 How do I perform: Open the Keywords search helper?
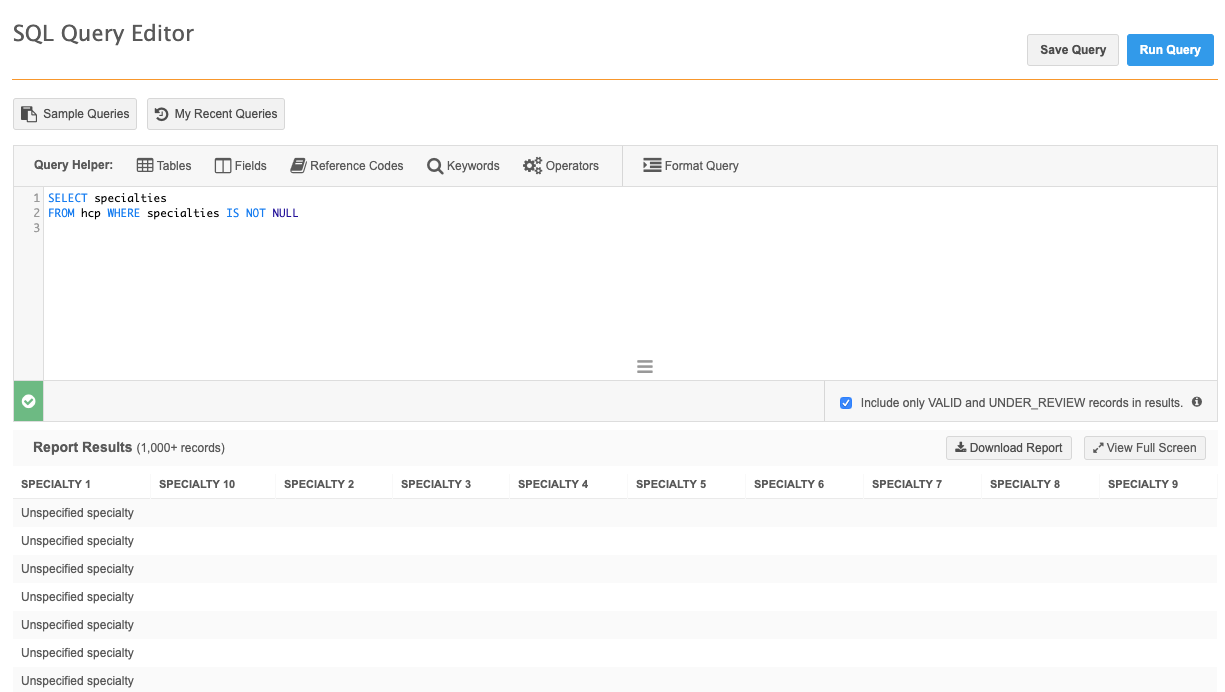pyautogui.click(x=463, y=166)
